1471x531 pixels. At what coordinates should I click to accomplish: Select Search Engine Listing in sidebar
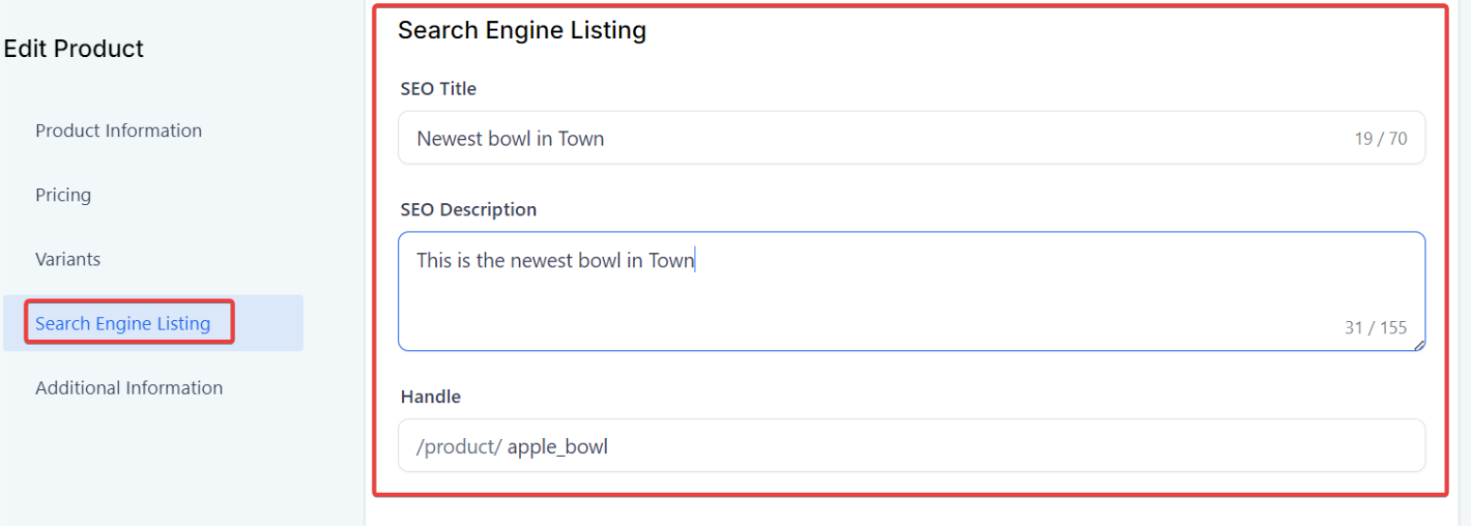123,323
